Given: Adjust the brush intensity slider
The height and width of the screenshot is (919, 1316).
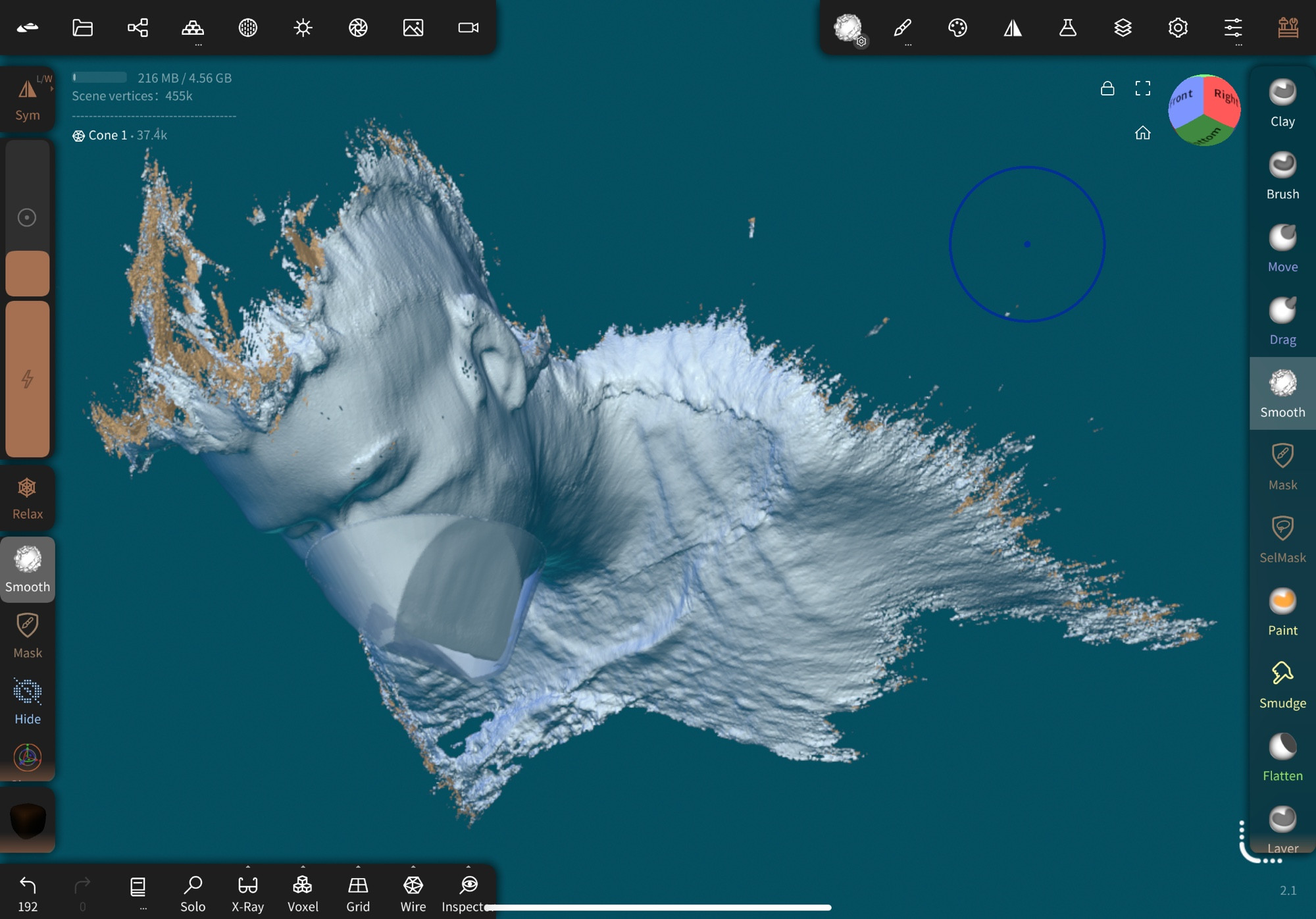Looking at the screenshot, I should (x=28, y=379).
